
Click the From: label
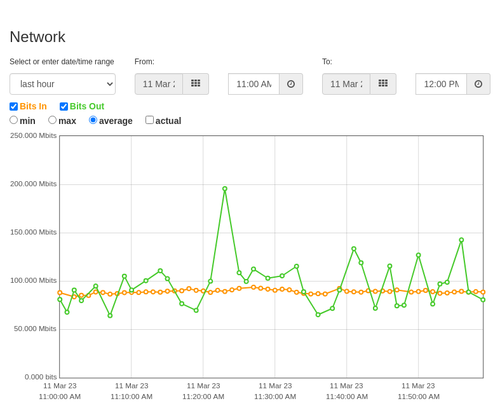[x=144, y=62]
